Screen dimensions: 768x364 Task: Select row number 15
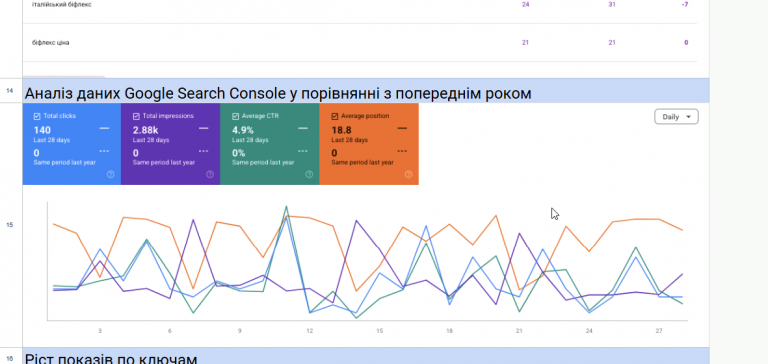pyautogui.click(x=9, y=225)
